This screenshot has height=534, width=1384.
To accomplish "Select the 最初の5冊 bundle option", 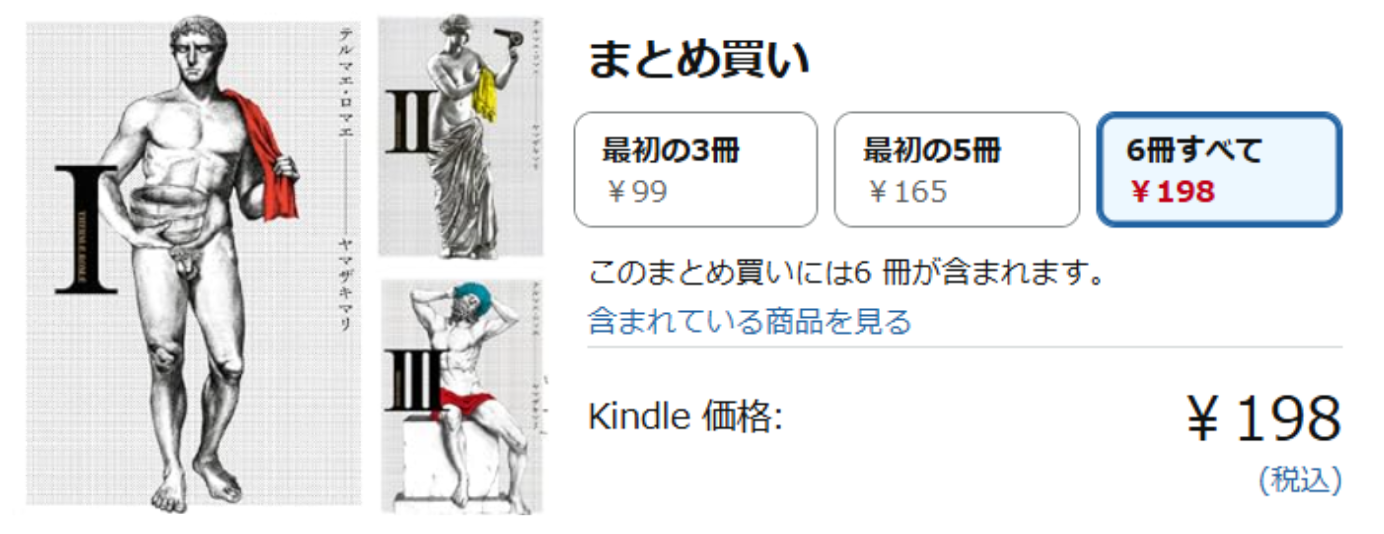I will 957,170.
